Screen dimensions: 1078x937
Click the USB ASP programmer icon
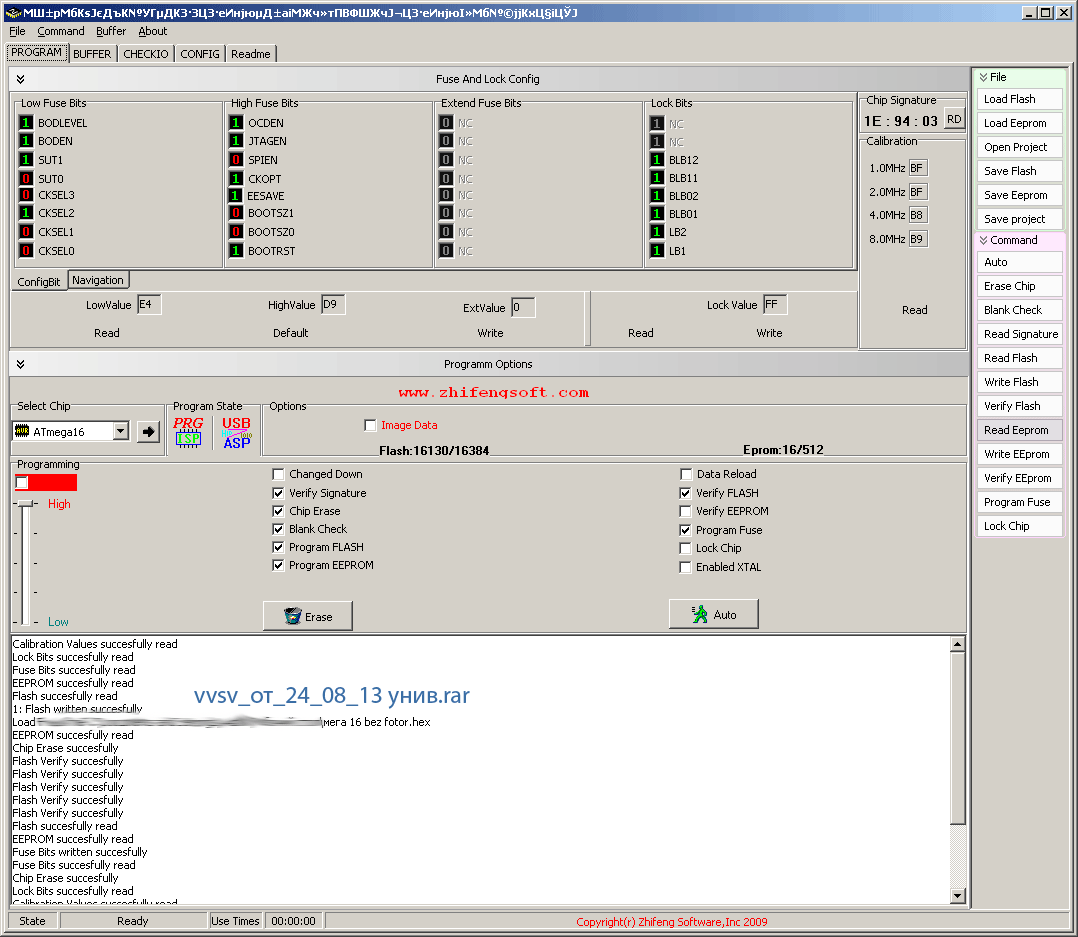(236, 432)
